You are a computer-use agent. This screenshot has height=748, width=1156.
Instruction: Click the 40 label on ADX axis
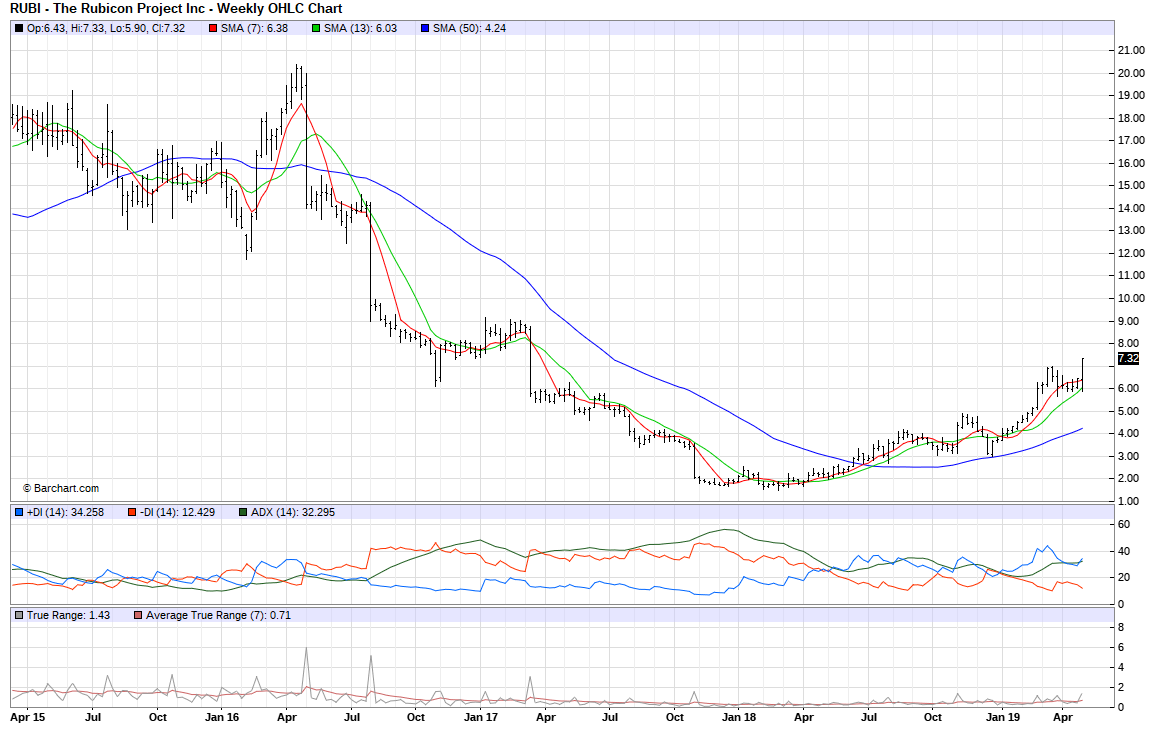tap(1124, 551)
